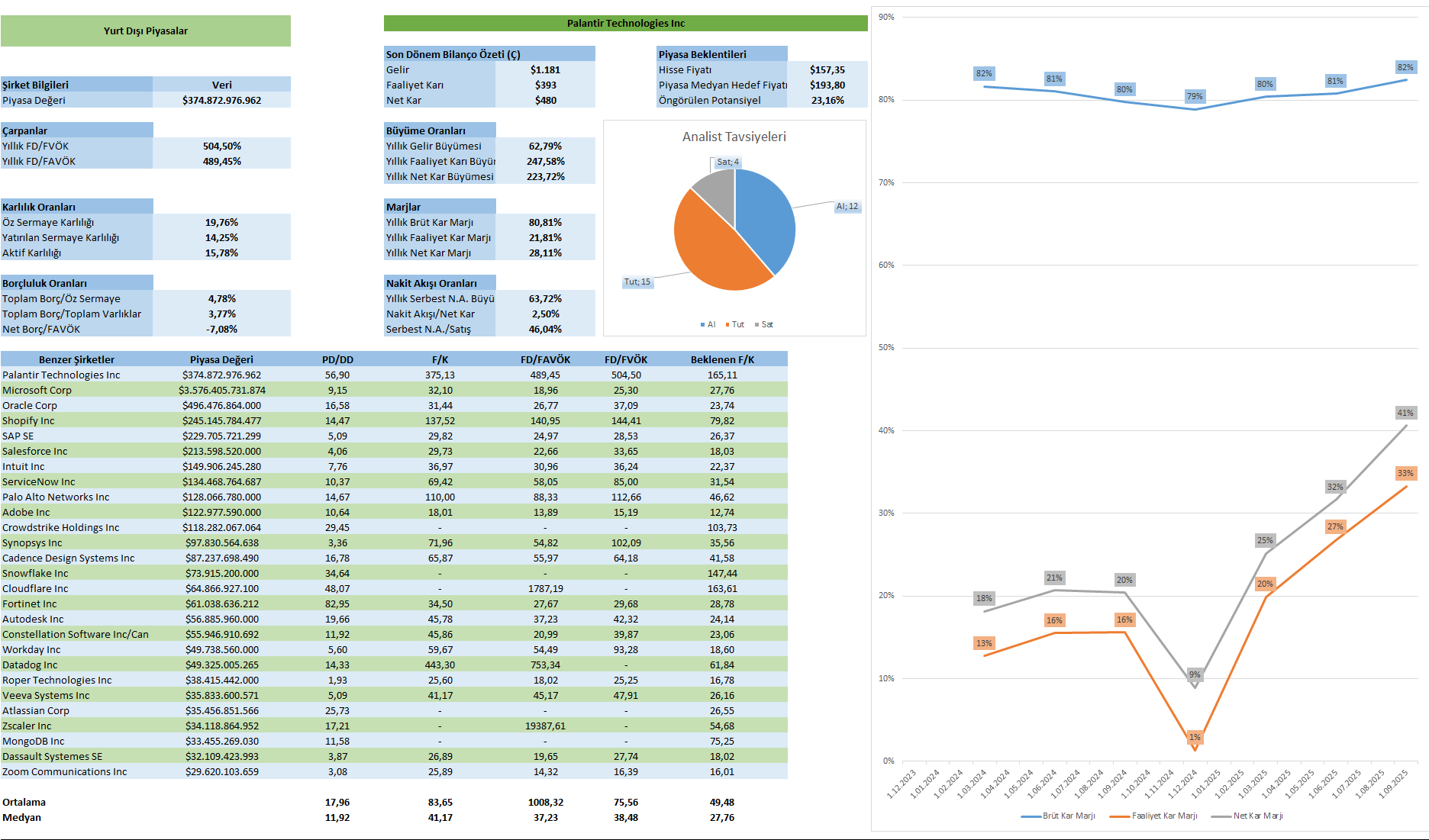Select the 41% Net Kar Marjı data label
This screenshot has height=840, width=1429.
[1405, 413]
